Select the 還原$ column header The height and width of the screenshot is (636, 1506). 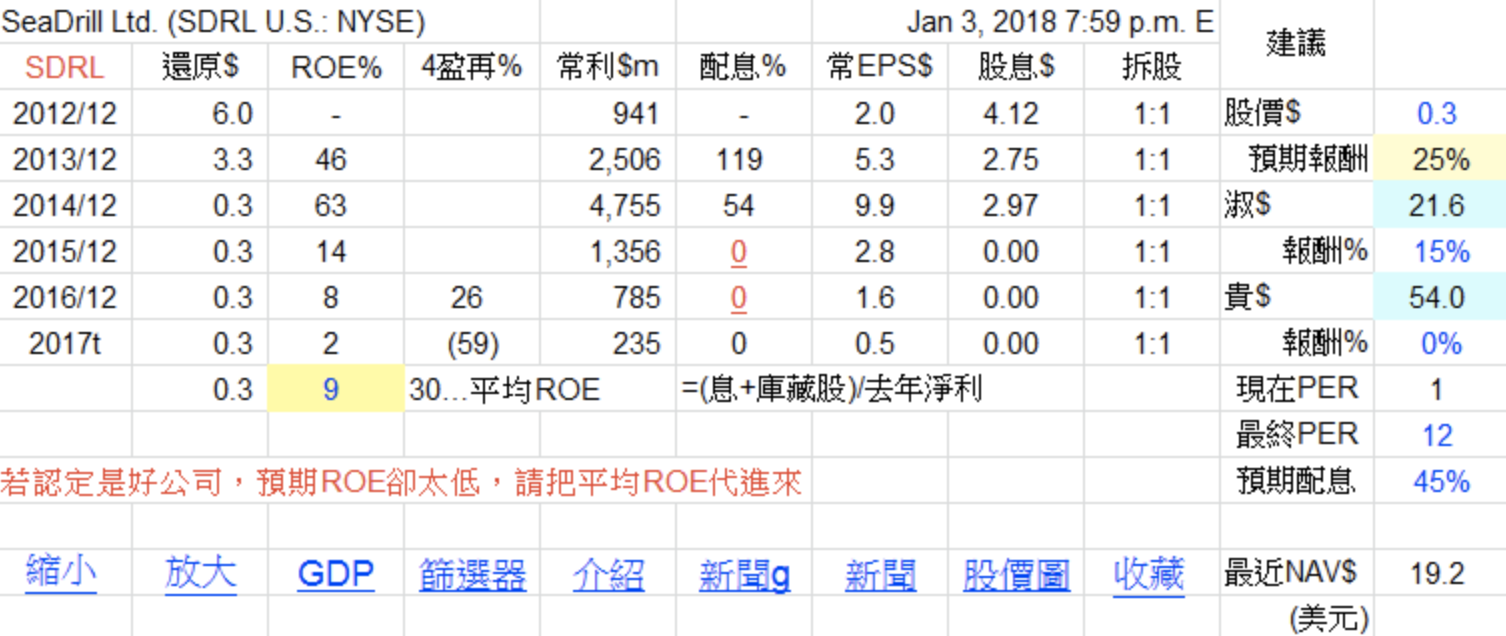(200, 67)
